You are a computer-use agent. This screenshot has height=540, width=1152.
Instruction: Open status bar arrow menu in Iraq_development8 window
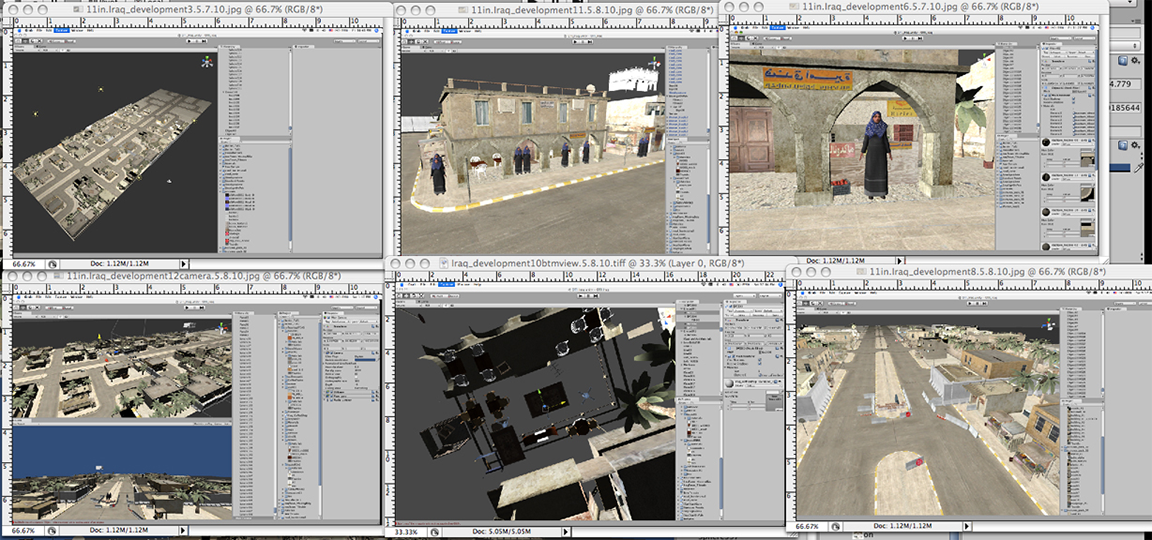pyautogui.click(x=967, y=526)
